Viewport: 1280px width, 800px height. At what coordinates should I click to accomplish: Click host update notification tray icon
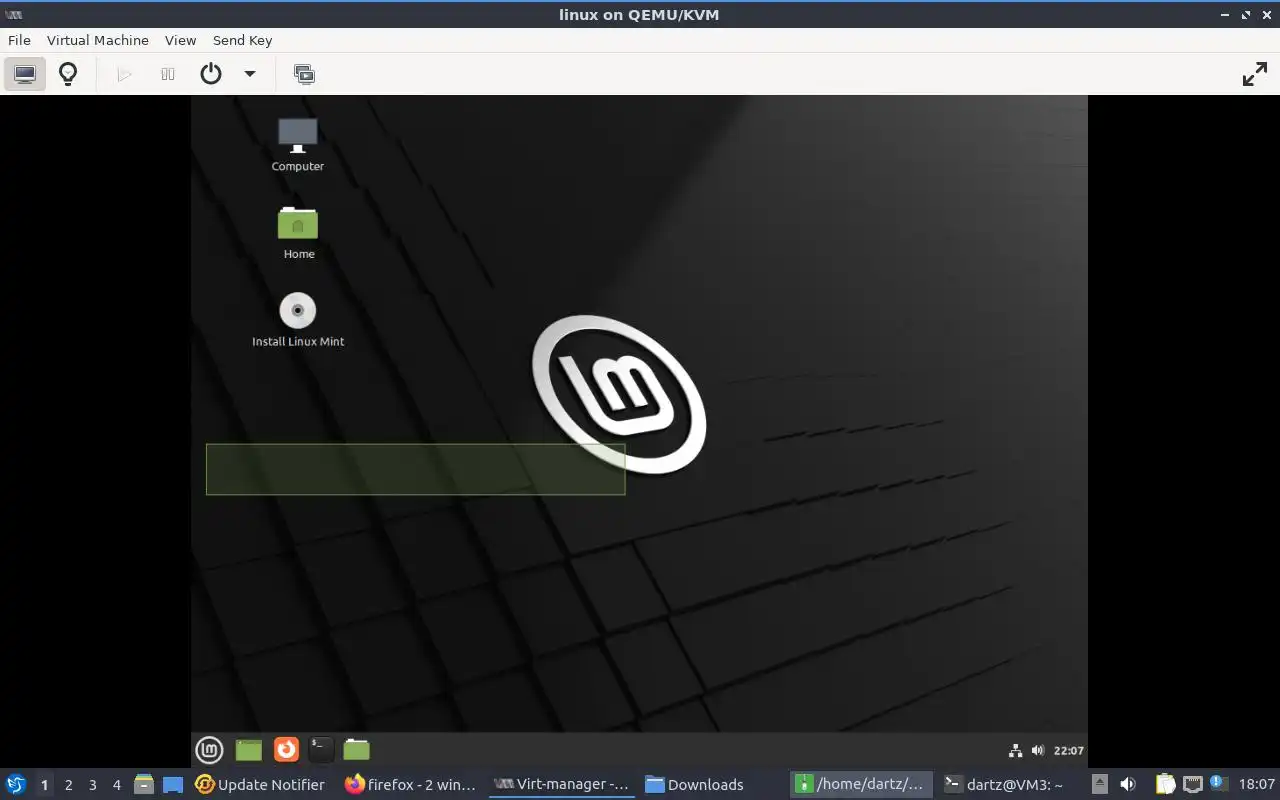pos(1218,783)
